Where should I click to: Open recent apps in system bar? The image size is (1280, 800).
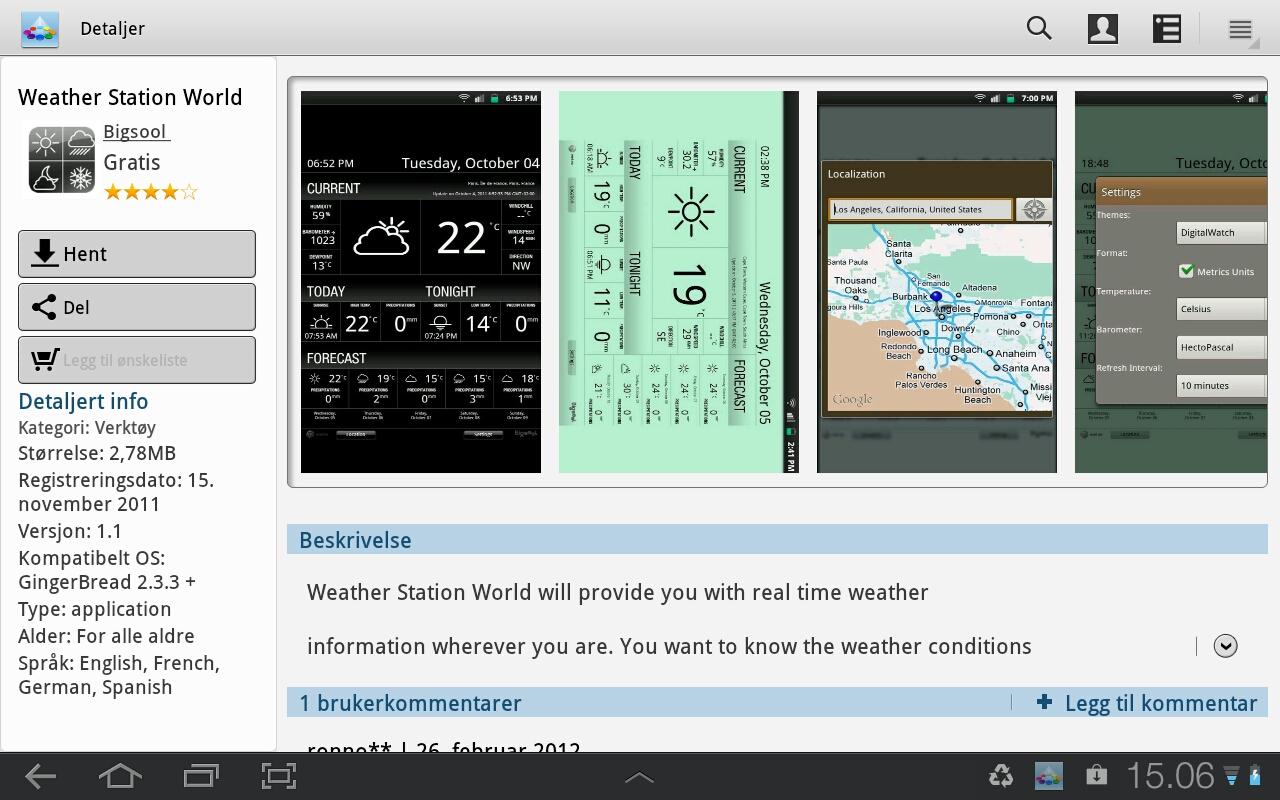point(201,776)
